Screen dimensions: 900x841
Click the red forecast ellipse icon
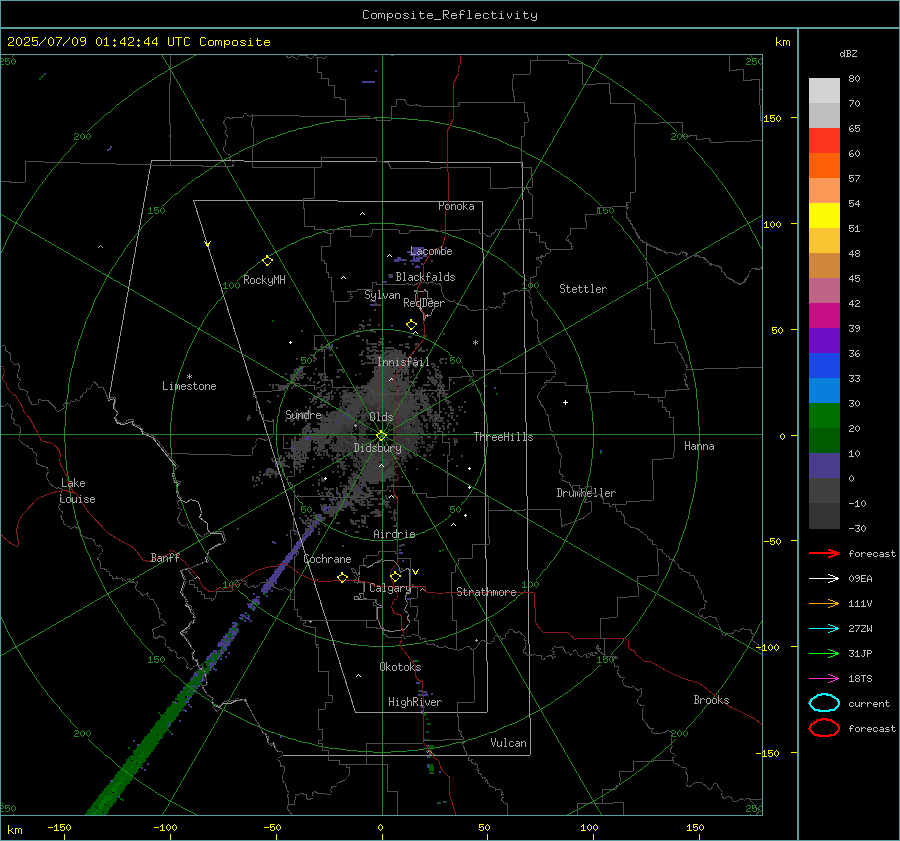(x=824, y=728)
